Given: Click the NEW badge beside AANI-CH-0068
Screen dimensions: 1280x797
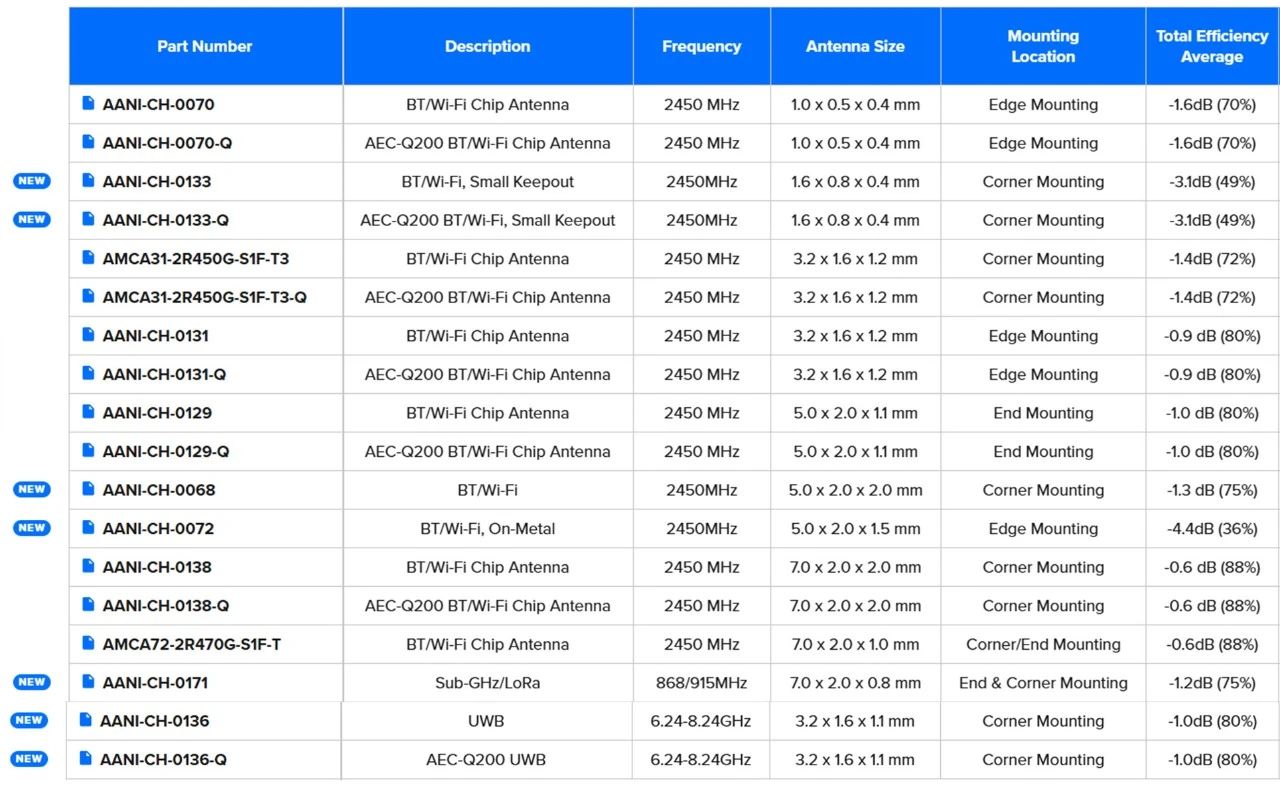Looking at the screenshot, I should pos(31,490).
